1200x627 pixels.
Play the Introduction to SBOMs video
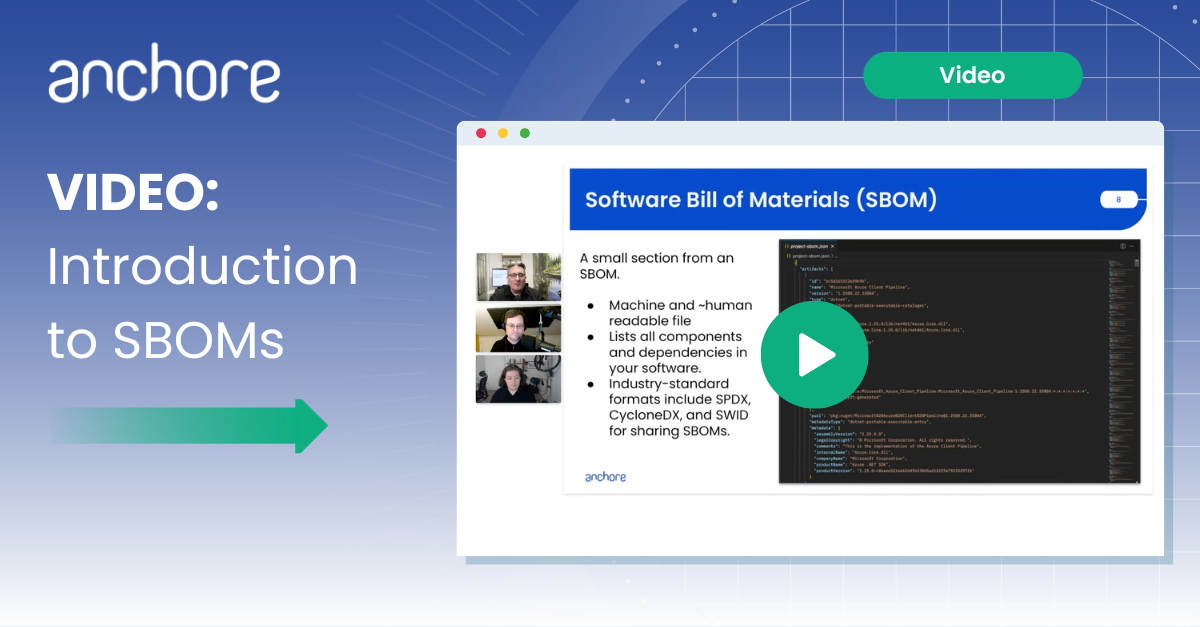(813, 354)
